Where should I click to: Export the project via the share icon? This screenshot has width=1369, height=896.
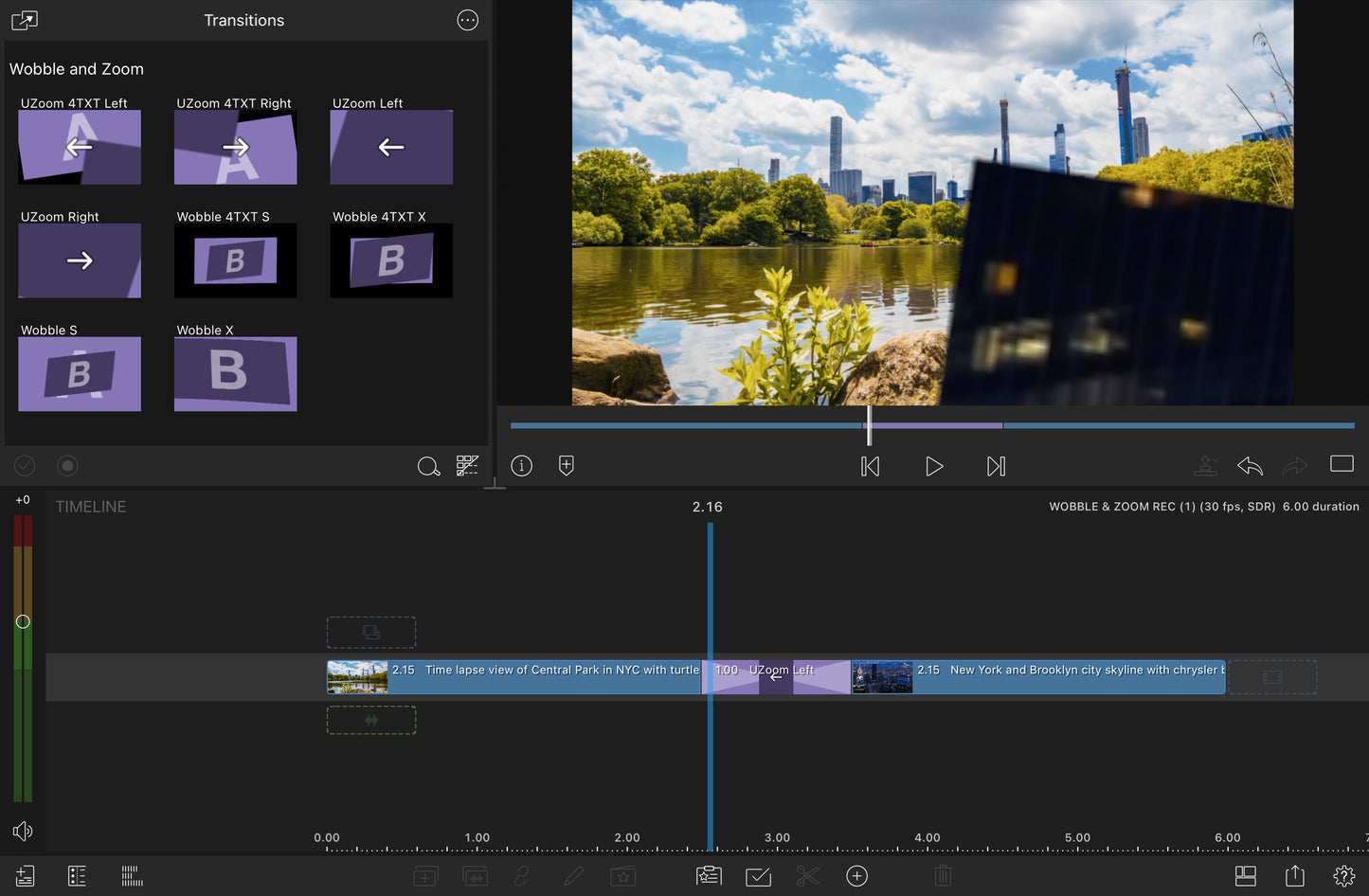tap(1295, 876)
